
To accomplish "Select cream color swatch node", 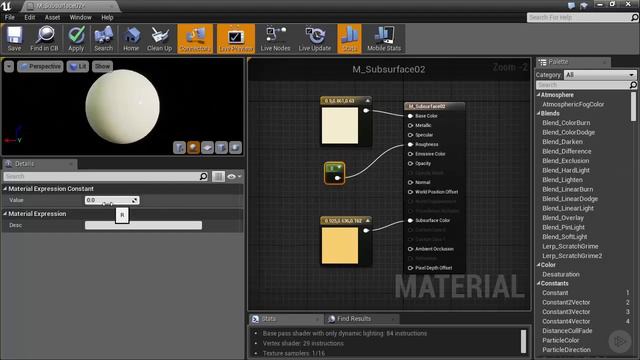I will (x=340, y=125).
